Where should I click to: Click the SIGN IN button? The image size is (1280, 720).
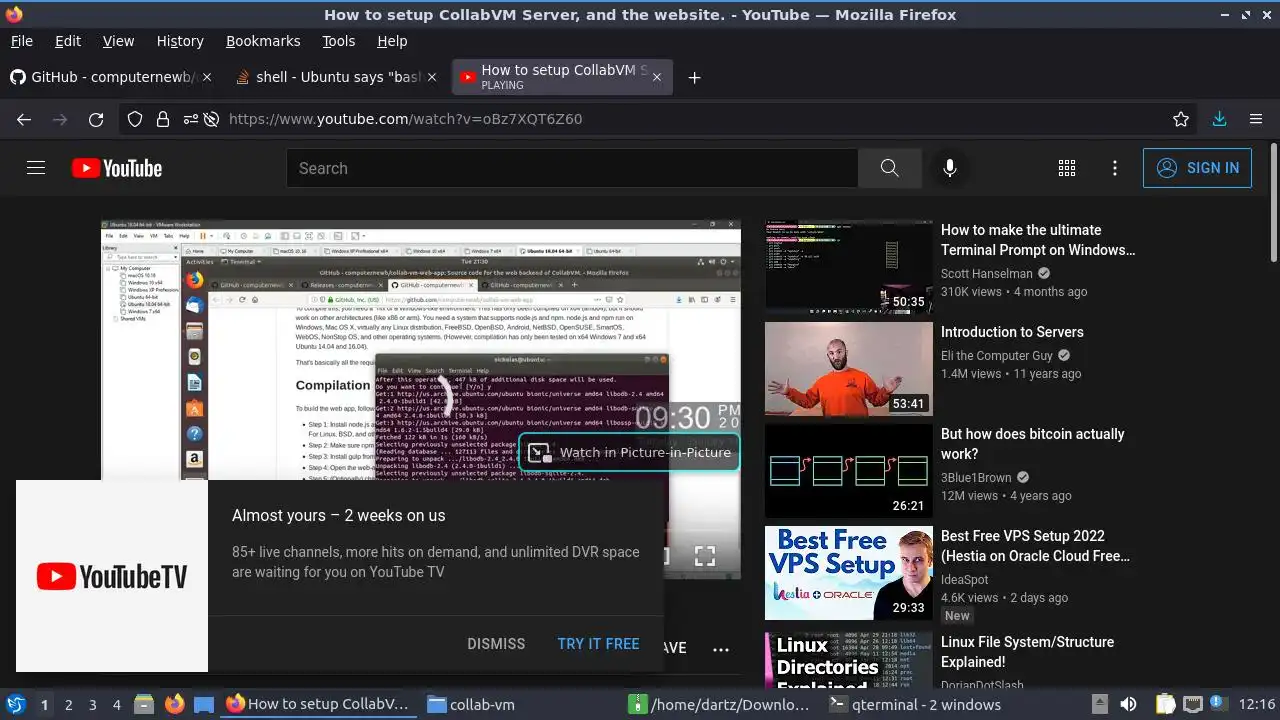click(1197, 168)
